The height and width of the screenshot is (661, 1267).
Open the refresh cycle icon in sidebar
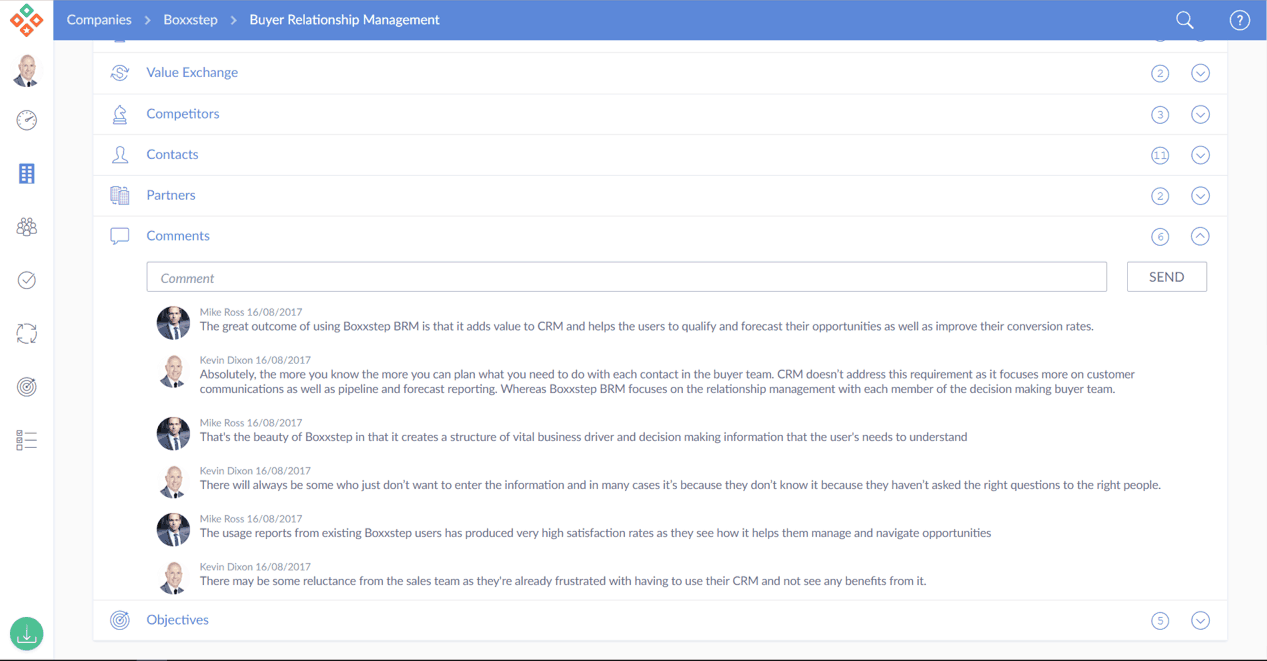point(27,334)
